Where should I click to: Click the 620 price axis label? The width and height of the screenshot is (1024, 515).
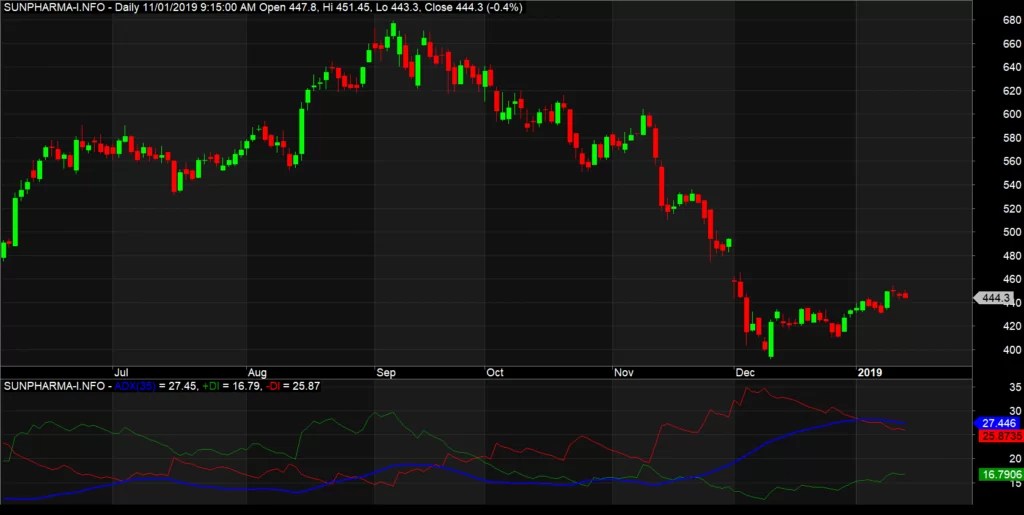pyautogui.click(x=1012, y=91)
